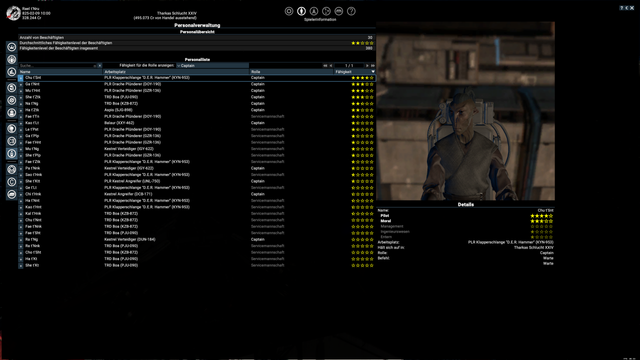Click the back arrow at top right
Screen dimensions: 640x360
(x=627, y=8)
